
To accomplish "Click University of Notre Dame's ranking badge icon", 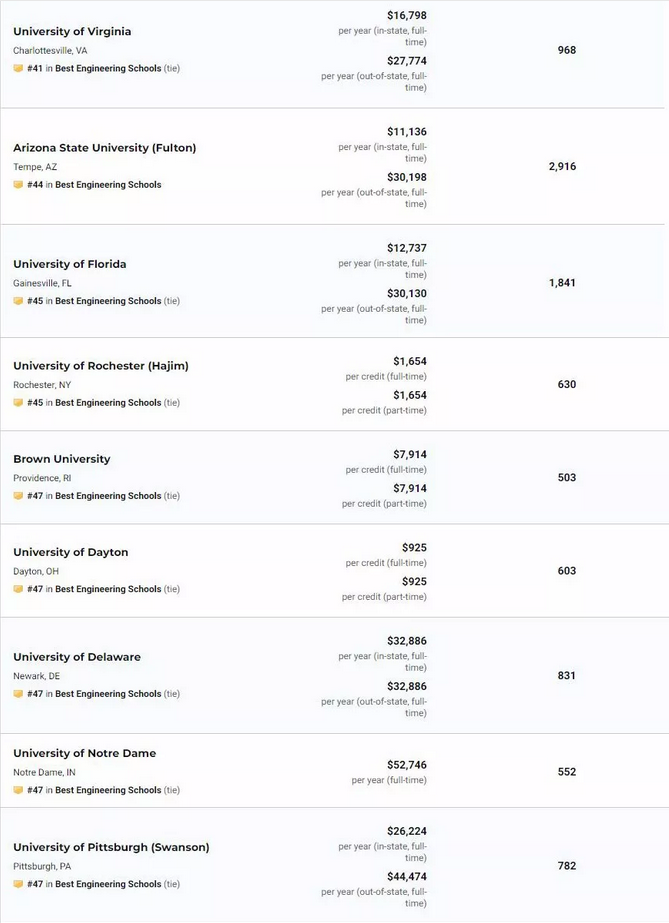I will click(18, 790).
